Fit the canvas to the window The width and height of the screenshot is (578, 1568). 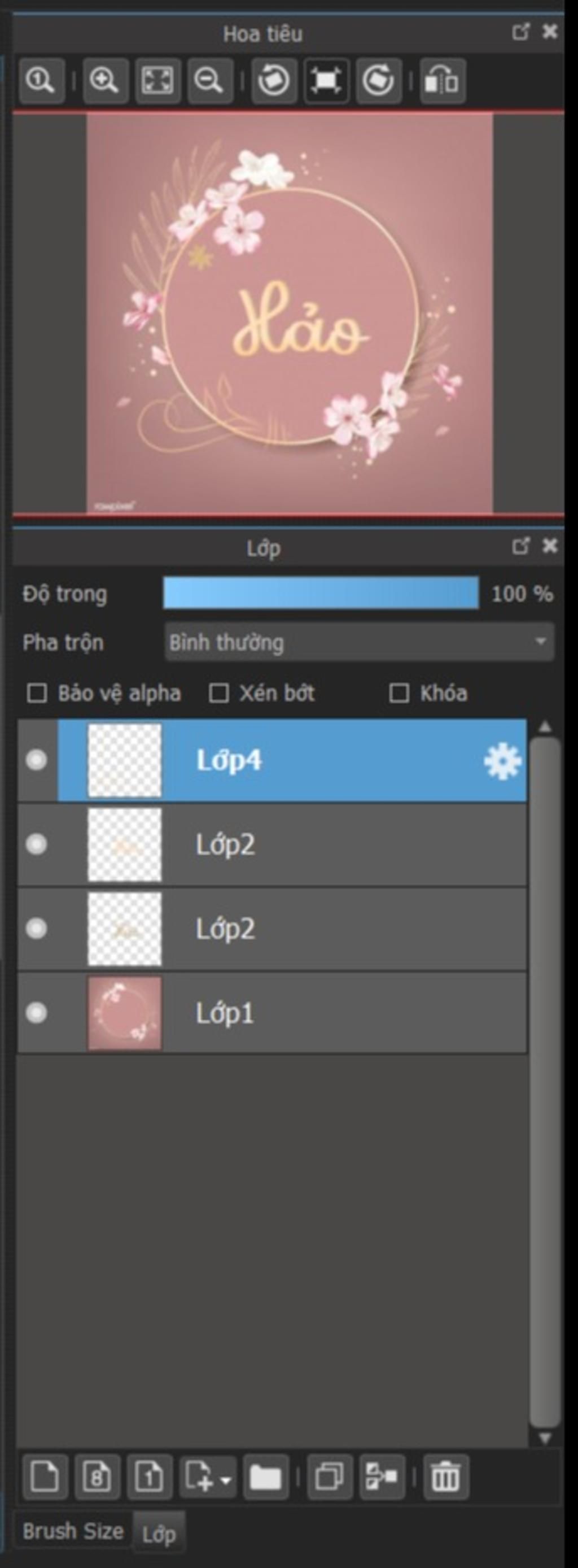coord(157,80)
